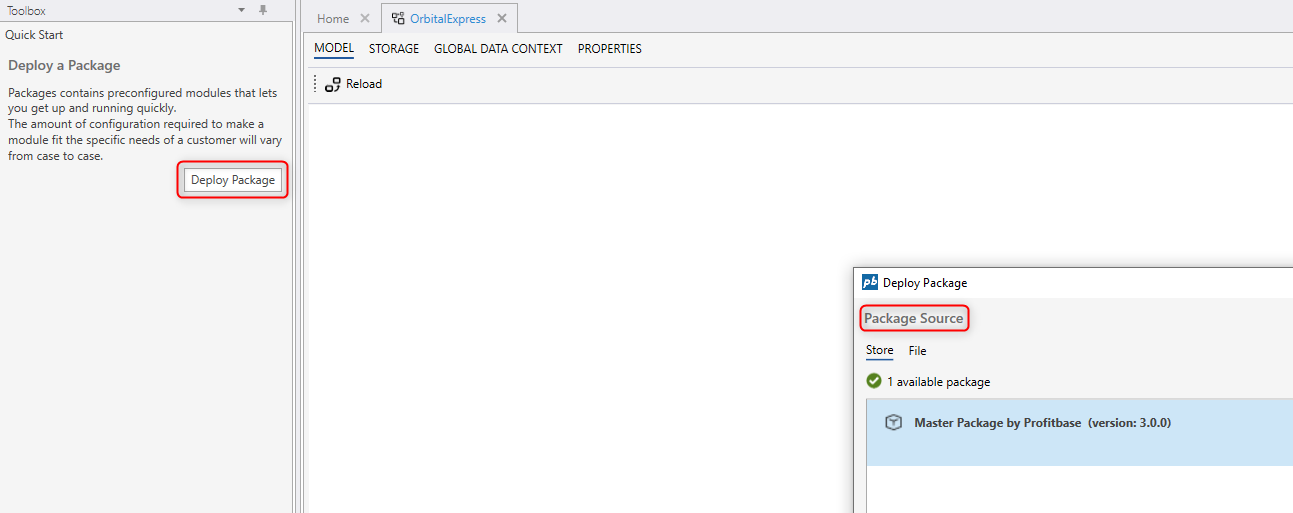
Task: Click the OrbitalExpress tab's diagram icon
Action: click(398, 19)
